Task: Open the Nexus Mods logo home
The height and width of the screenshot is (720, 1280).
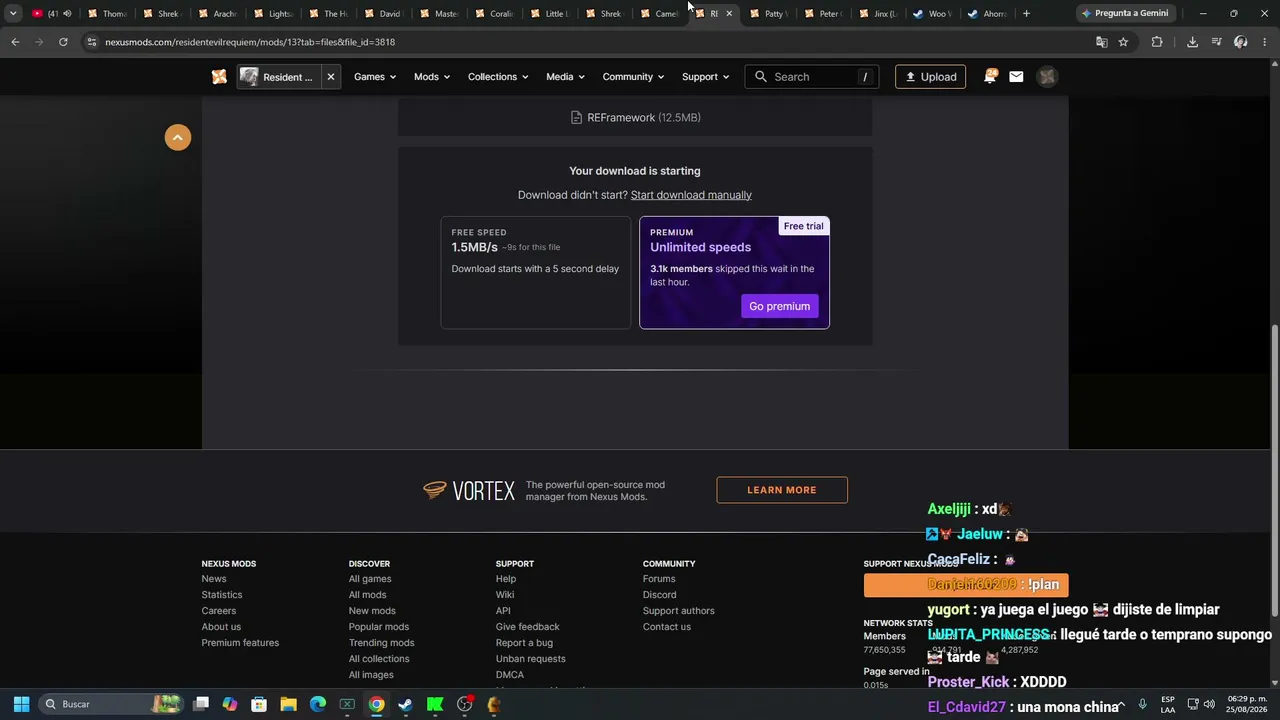Action: (219, 77)
